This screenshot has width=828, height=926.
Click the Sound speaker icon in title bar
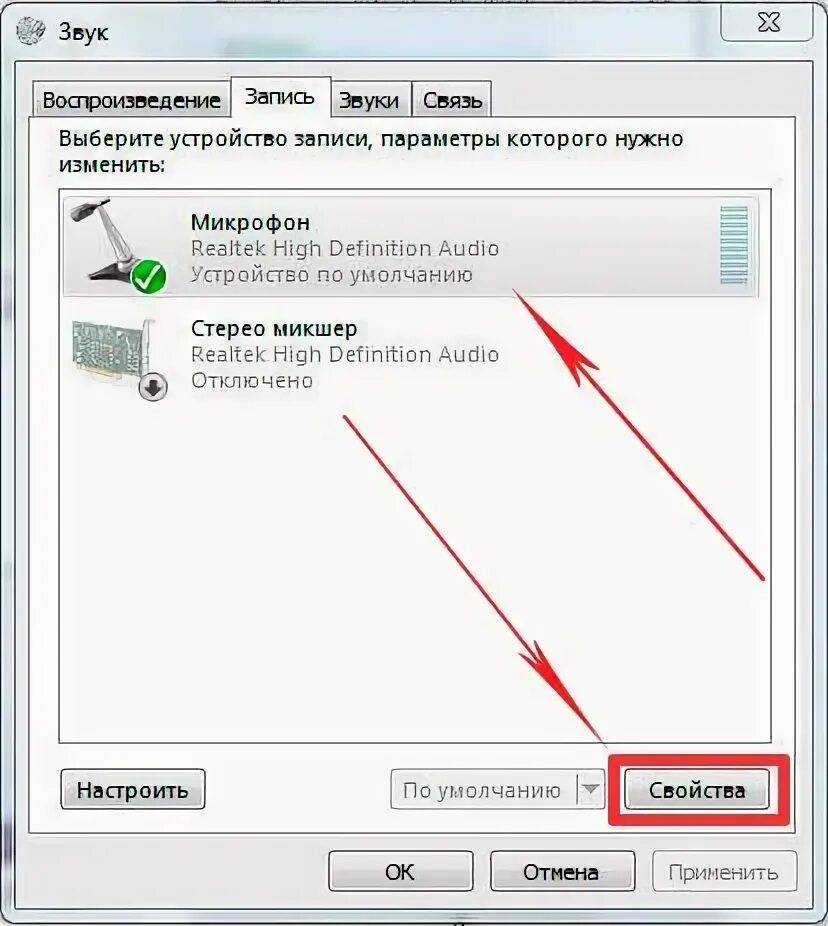[x=31, y=31]
